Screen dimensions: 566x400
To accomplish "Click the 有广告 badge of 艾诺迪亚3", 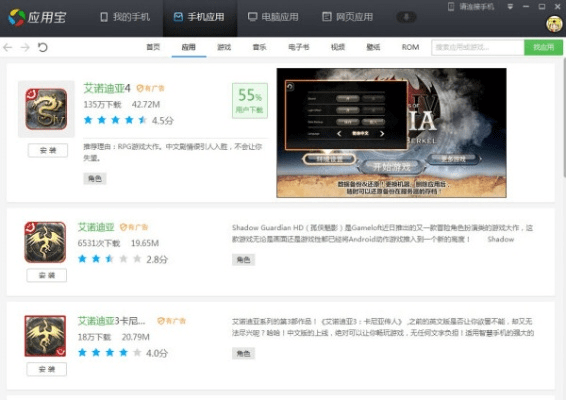I will (171, 321).
